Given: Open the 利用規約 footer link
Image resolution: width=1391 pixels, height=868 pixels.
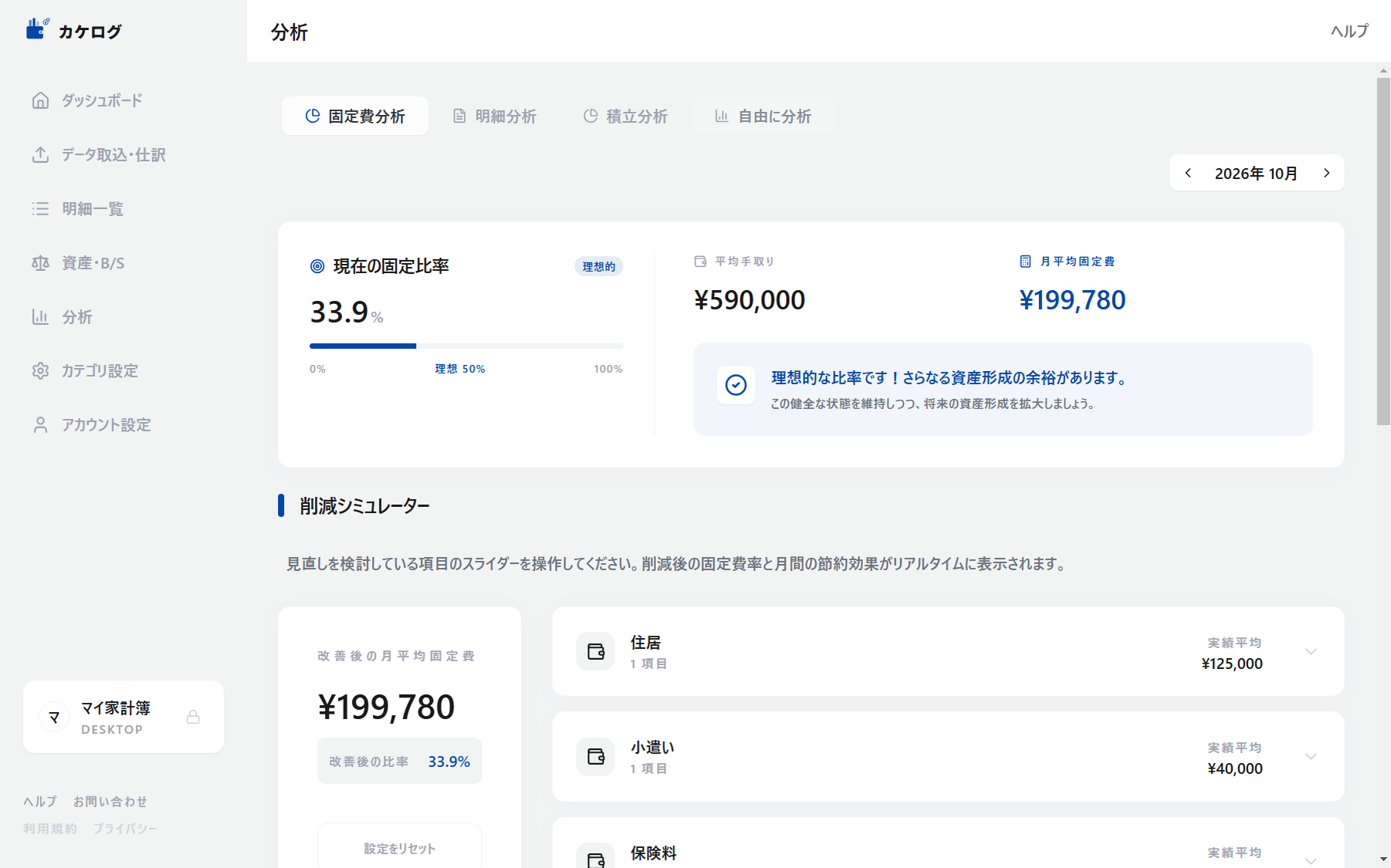Looking at the screenshot, I should click(x=50, y=829).
